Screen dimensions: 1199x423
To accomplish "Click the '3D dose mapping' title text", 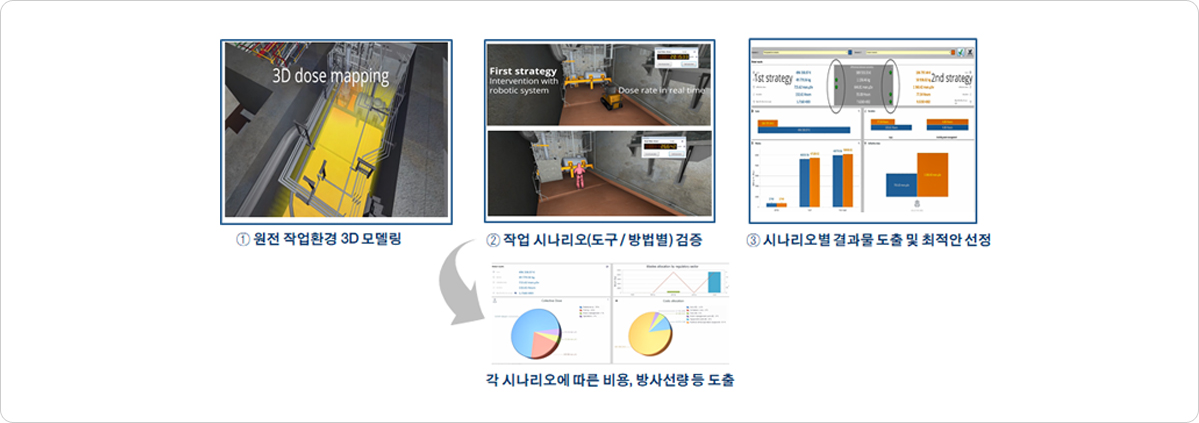I will coord(331,76).
